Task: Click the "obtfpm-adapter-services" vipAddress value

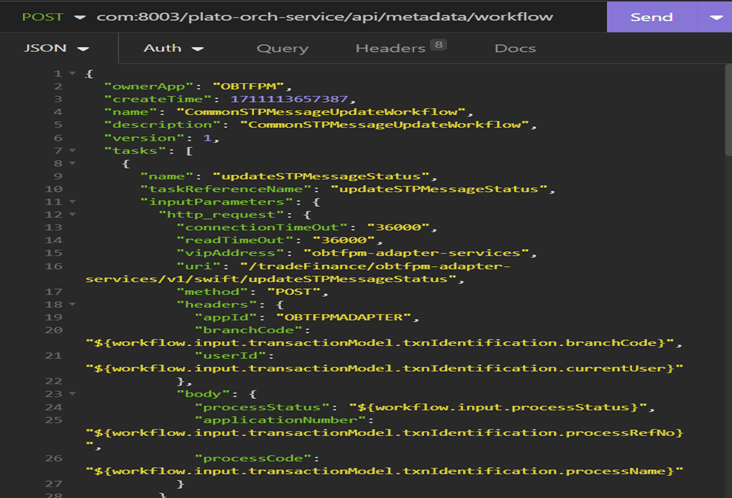Action: (x=416, y=253)
